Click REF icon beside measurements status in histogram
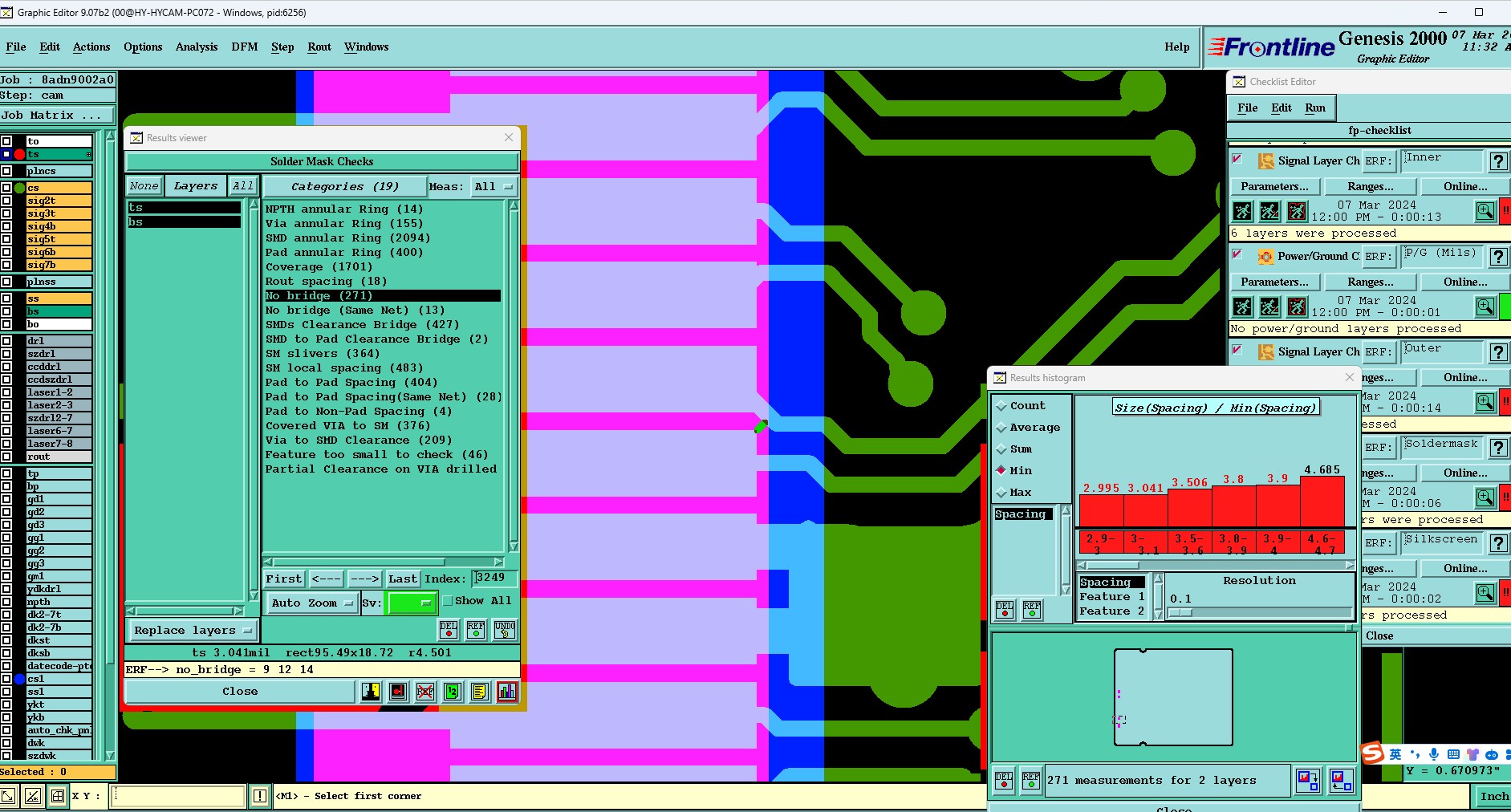 pyautogui.click(x=1031, y=780)
